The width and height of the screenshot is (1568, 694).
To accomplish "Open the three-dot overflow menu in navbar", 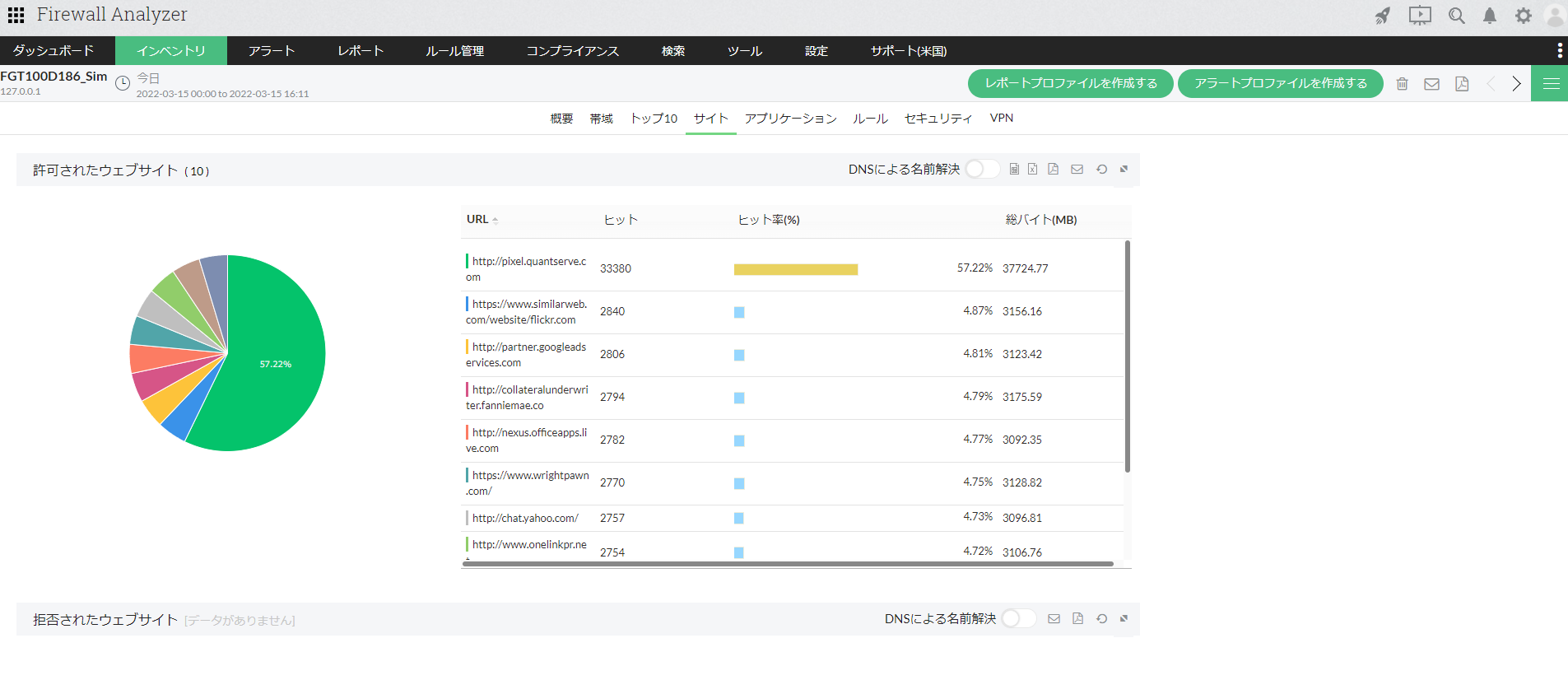I will [1559, 50].
